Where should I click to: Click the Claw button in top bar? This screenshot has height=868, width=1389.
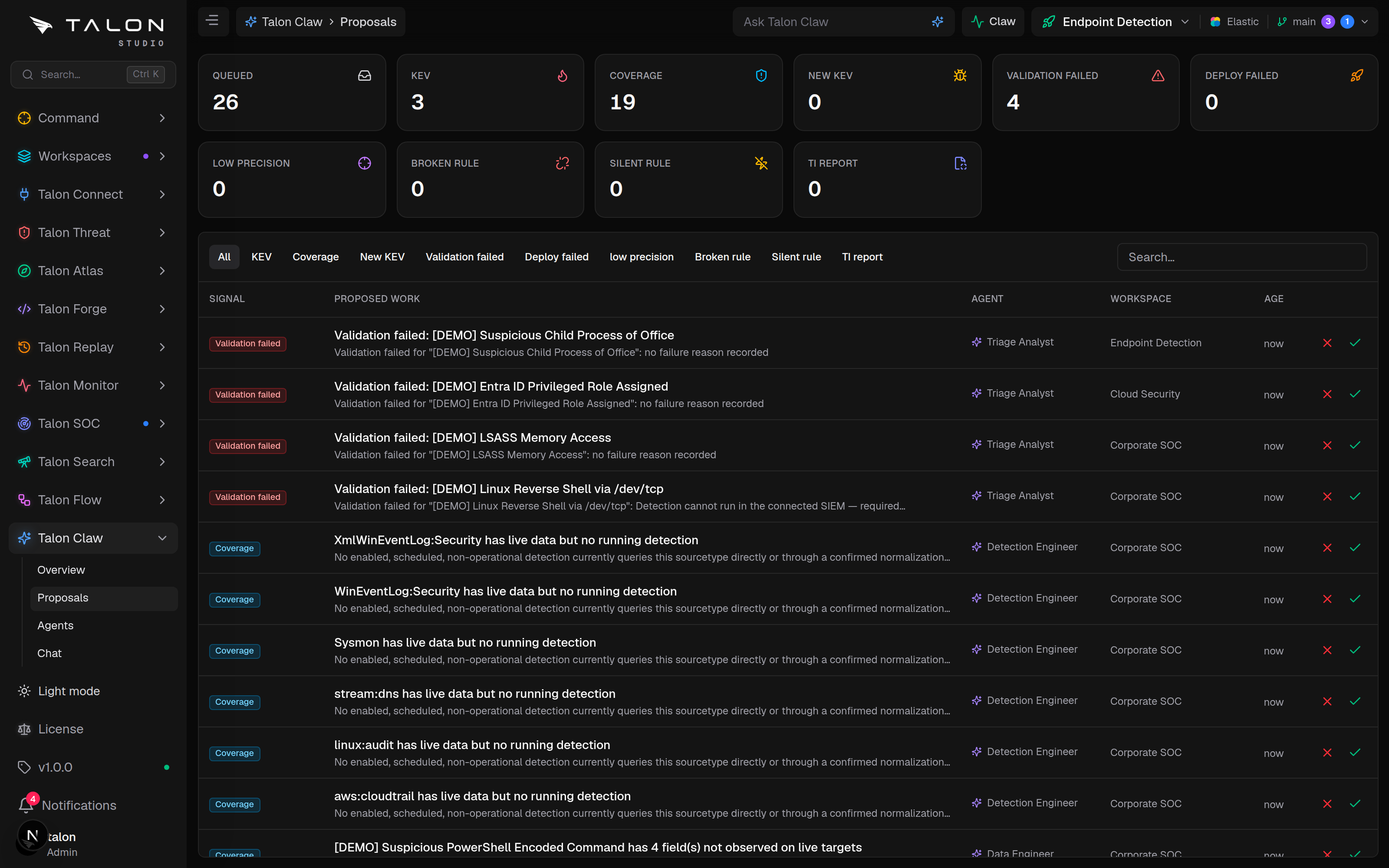992,22
